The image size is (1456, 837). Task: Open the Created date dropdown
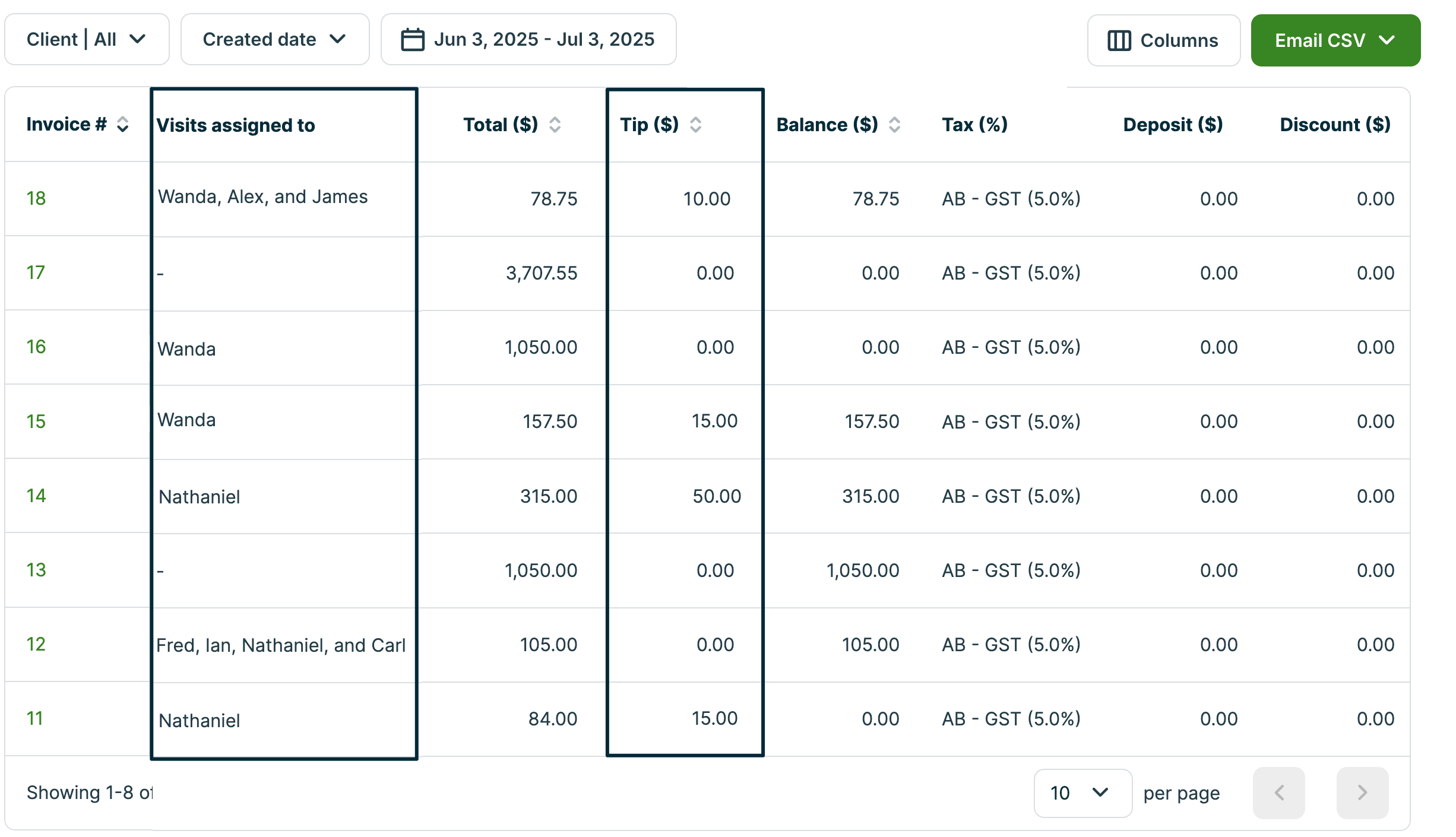274,39
